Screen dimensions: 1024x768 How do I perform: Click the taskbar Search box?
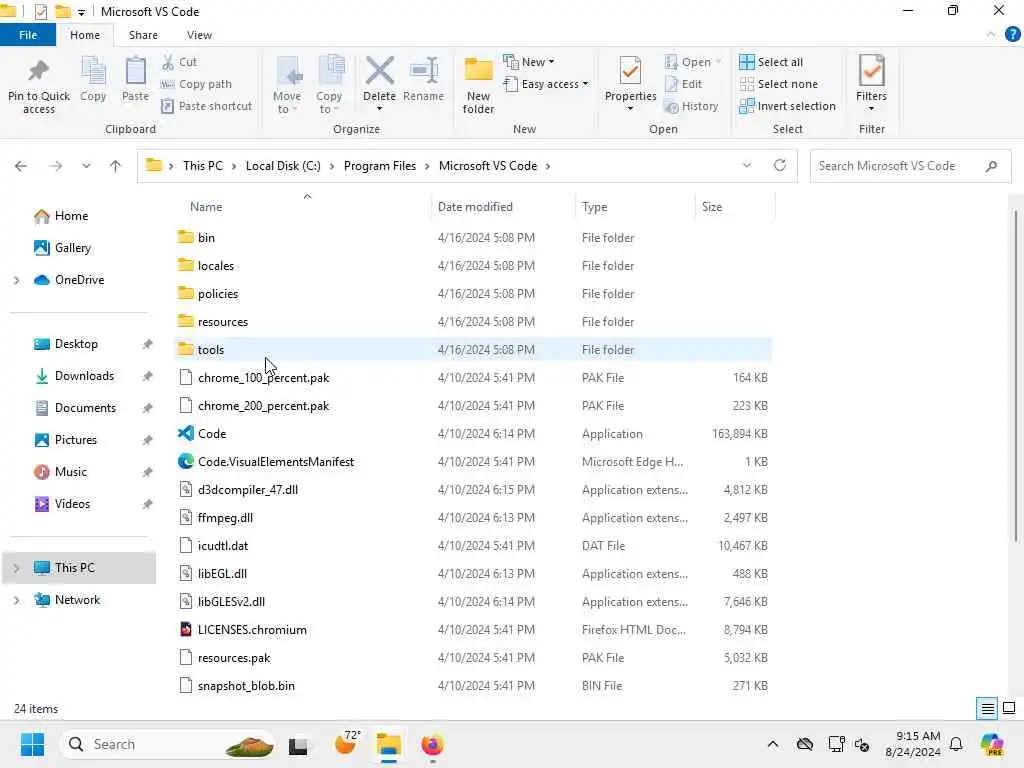coord(168,744)
